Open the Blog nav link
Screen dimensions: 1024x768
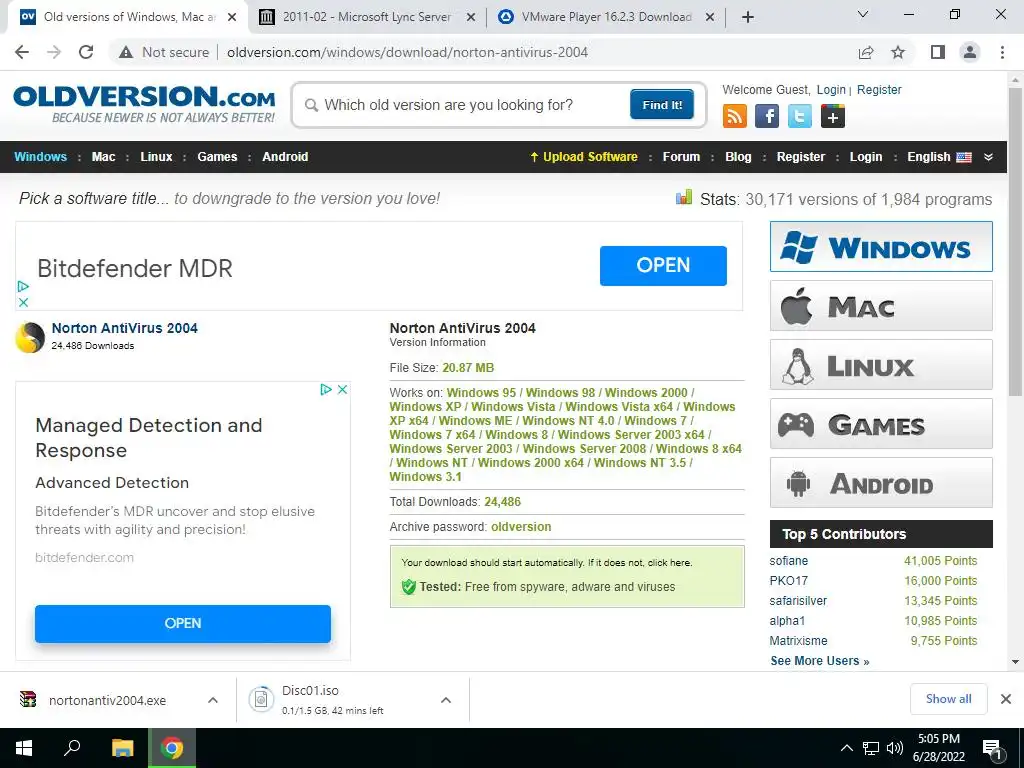click(x=738, y=157)
